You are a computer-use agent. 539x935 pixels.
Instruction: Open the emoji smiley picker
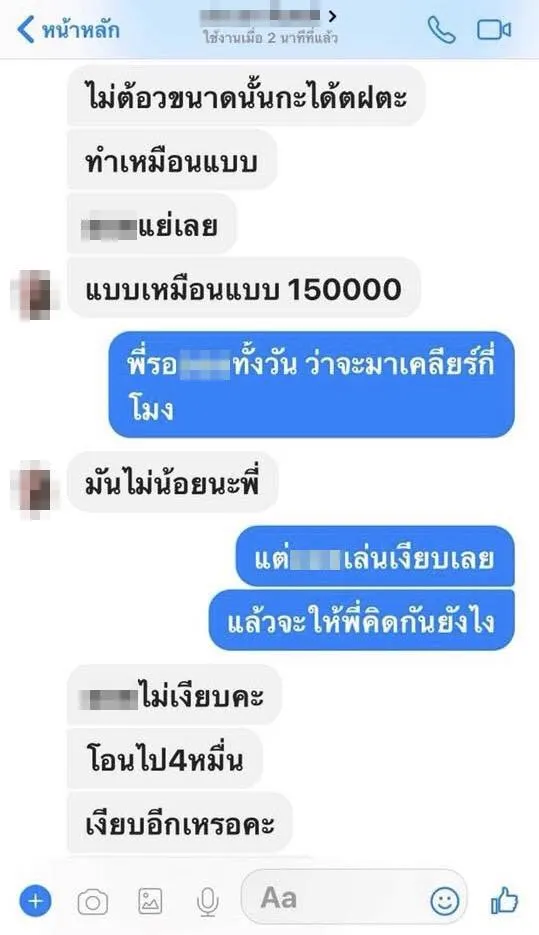[x=445, y=901]
